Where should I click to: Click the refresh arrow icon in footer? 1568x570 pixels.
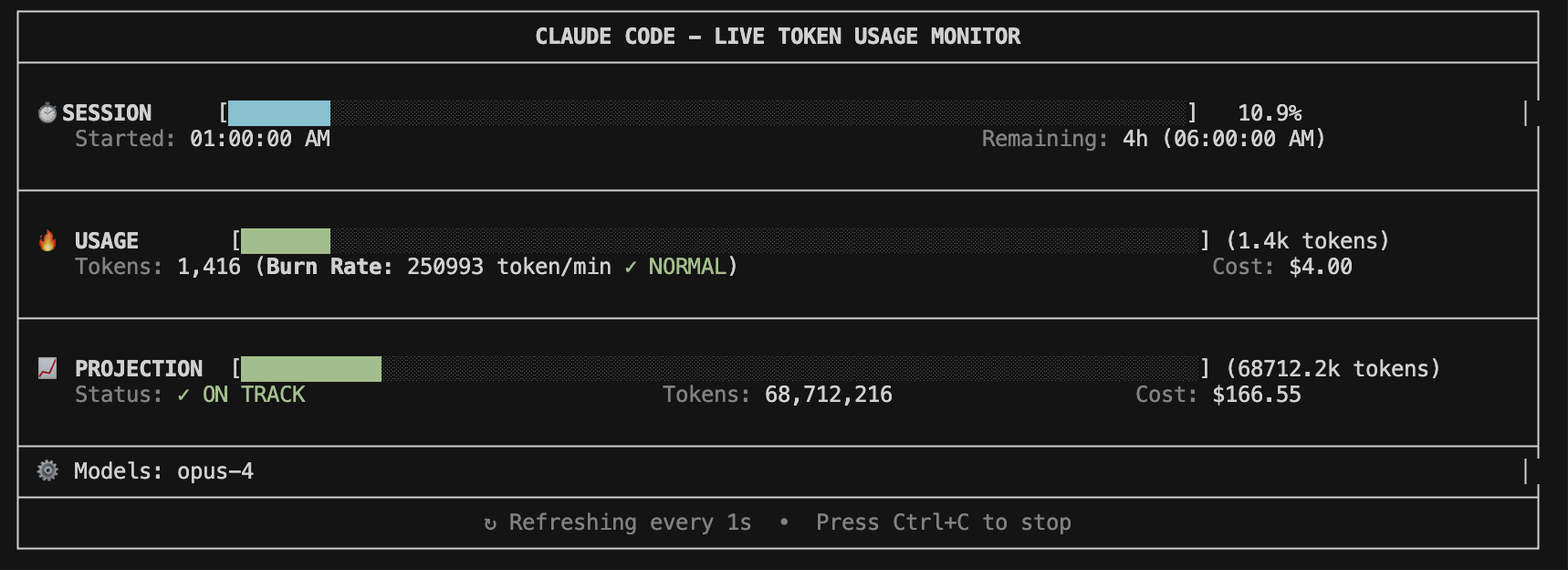coord(490,522)
